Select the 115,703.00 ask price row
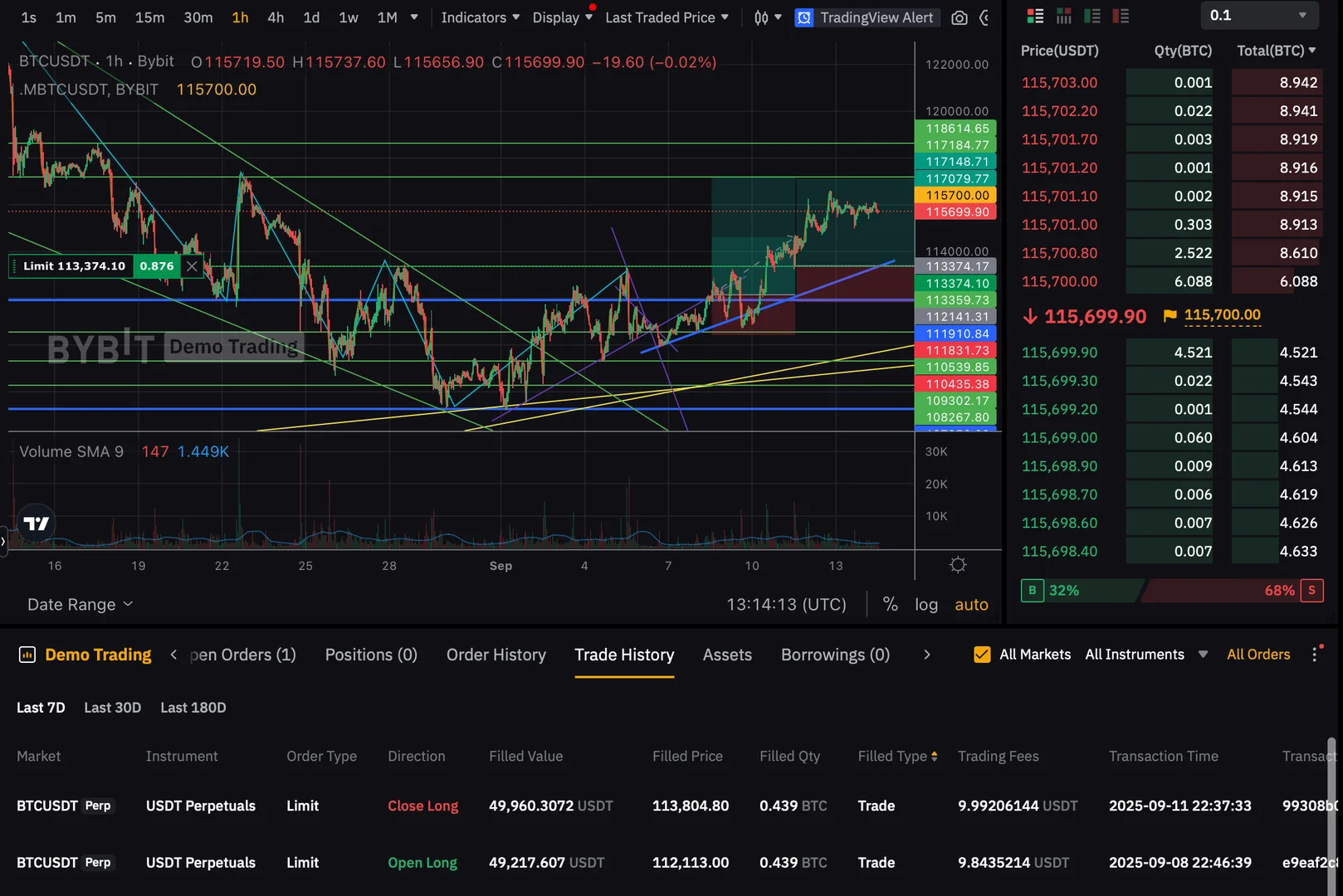The height and width of the screenshot is (896, 1343). 1171,82
